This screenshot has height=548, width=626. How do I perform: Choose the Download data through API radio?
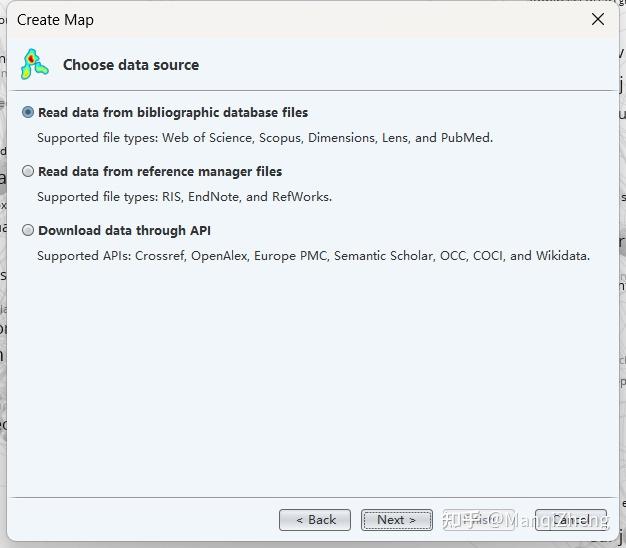coord(28,230)
